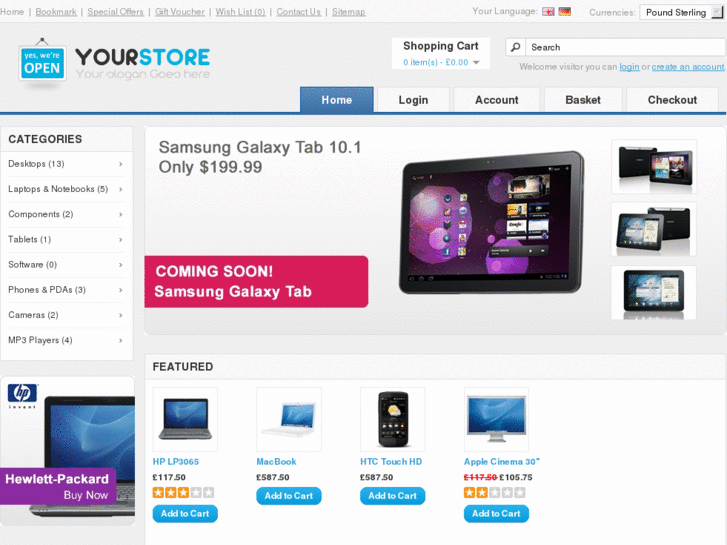Click the Apple Cinema 30" star rating
This screenshot has height=545, width=727.
pyautogui.click(x=494, y=493)
